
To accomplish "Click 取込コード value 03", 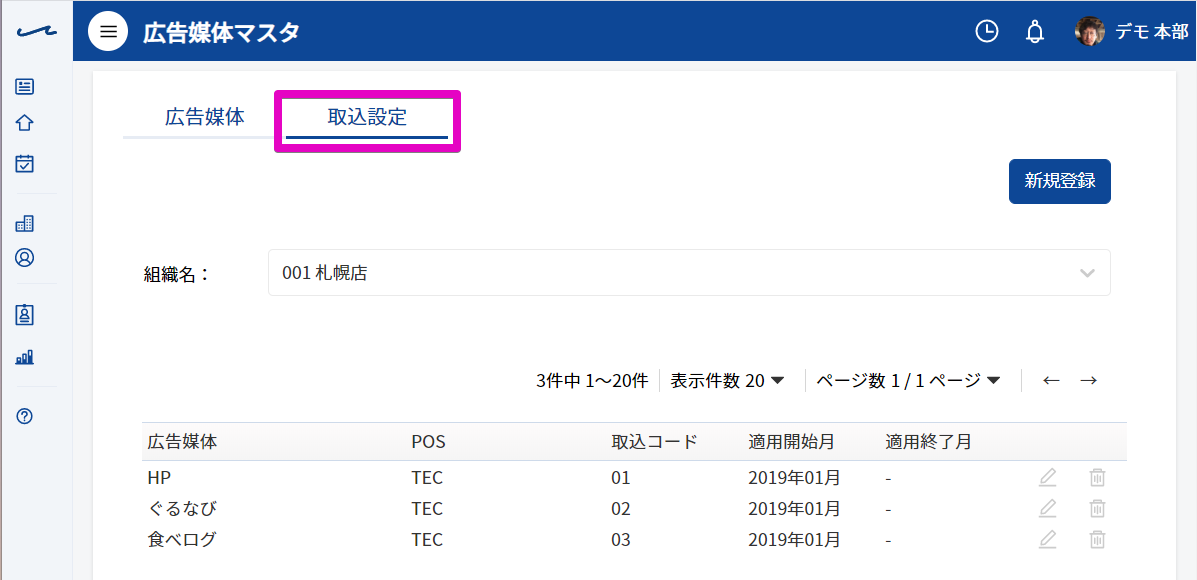I will [621, 539].
